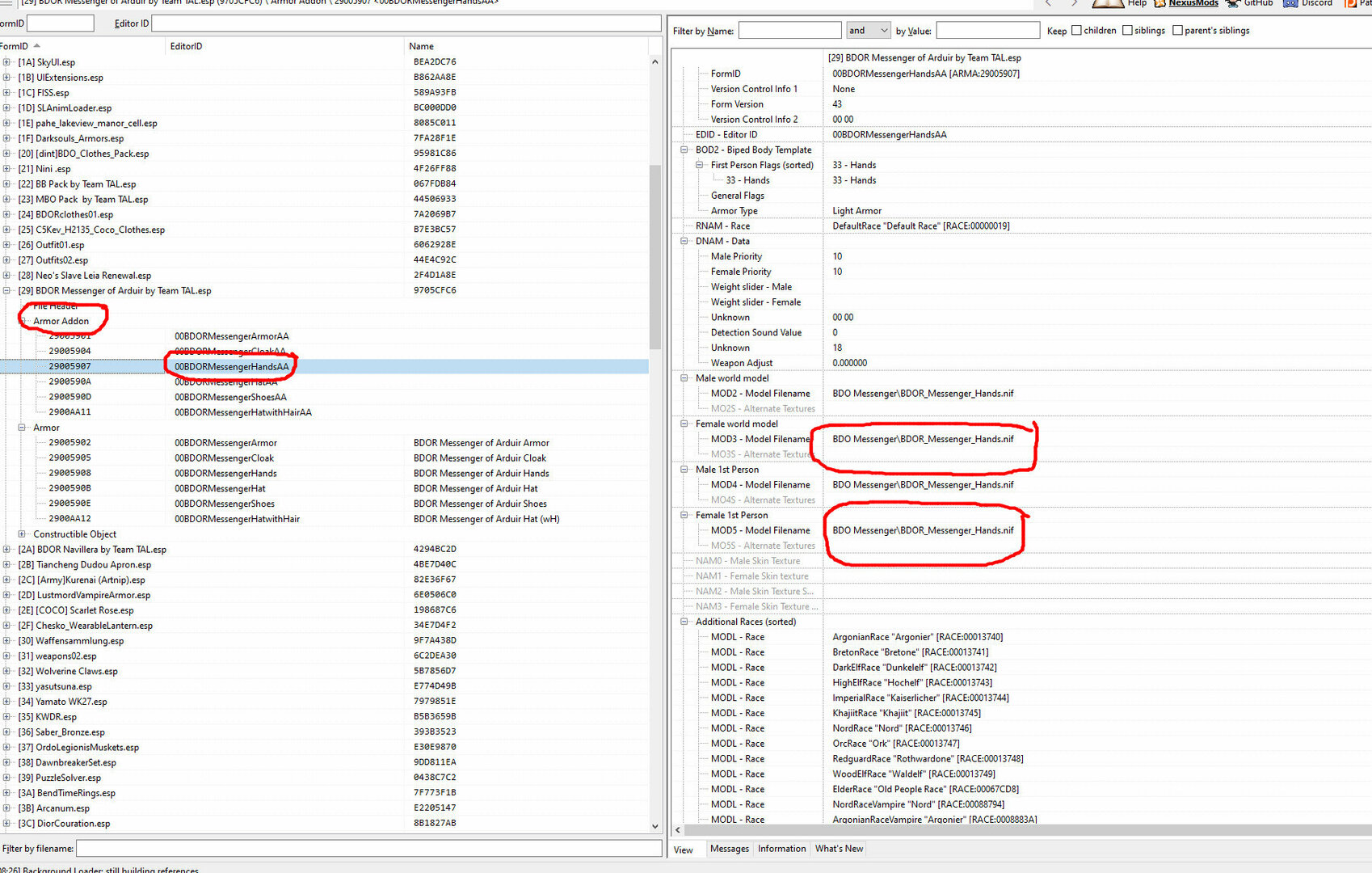Screen dimensions: 1372x873
Task: Open the NexusMods link icon
Action: tap(1159, 3)
